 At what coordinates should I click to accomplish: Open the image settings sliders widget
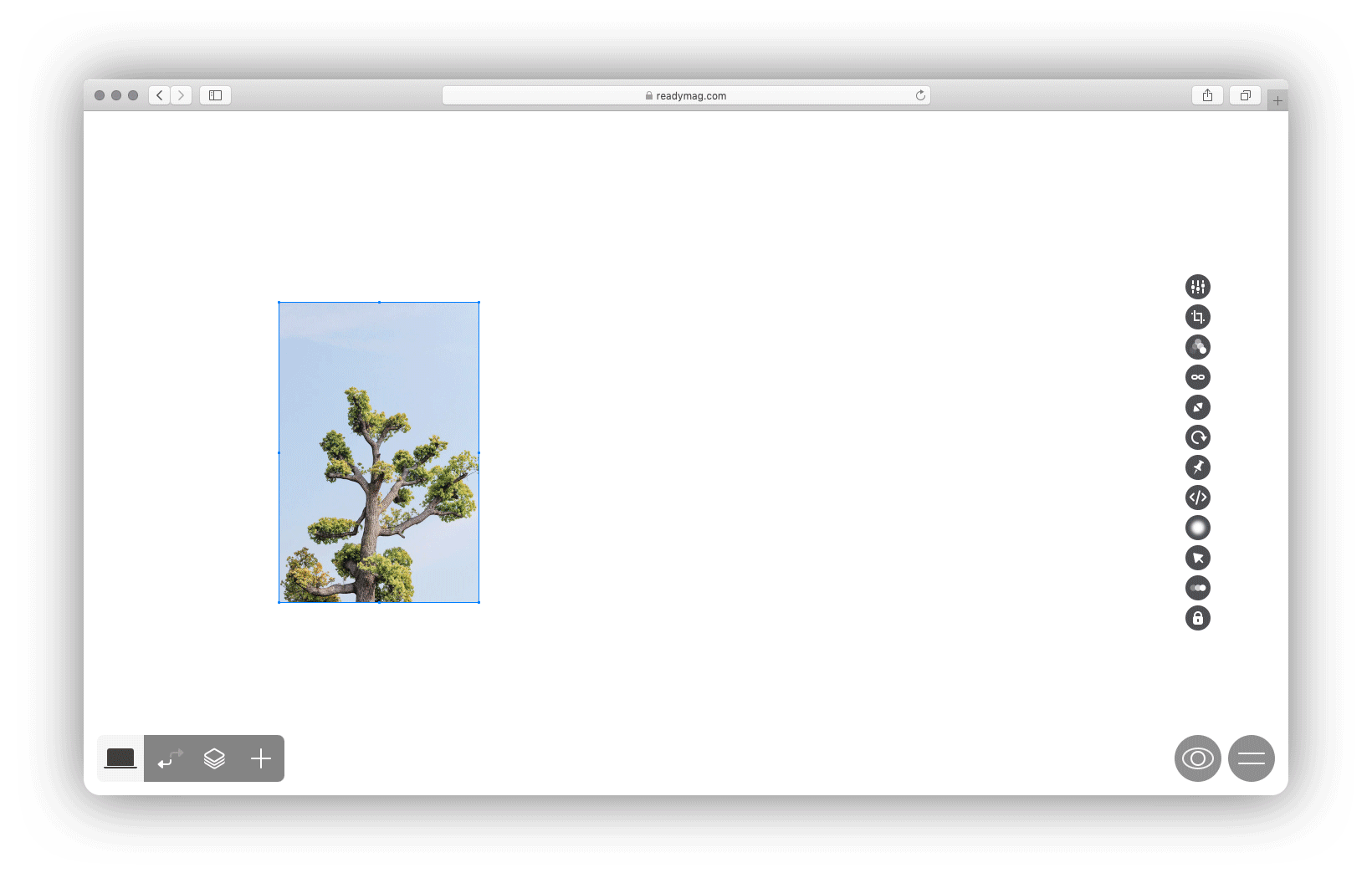(1198, 287)
